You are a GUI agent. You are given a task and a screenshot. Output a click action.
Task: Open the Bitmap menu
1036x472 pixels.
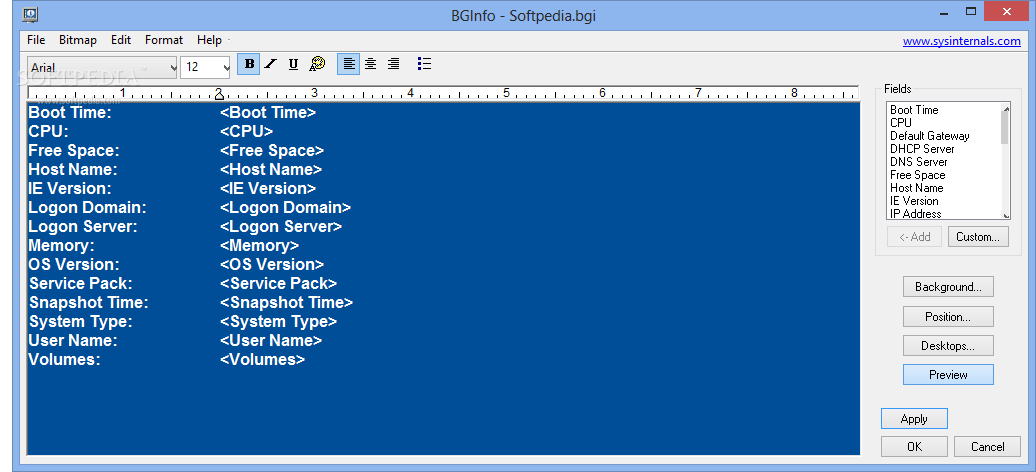[x=78, y=40]
